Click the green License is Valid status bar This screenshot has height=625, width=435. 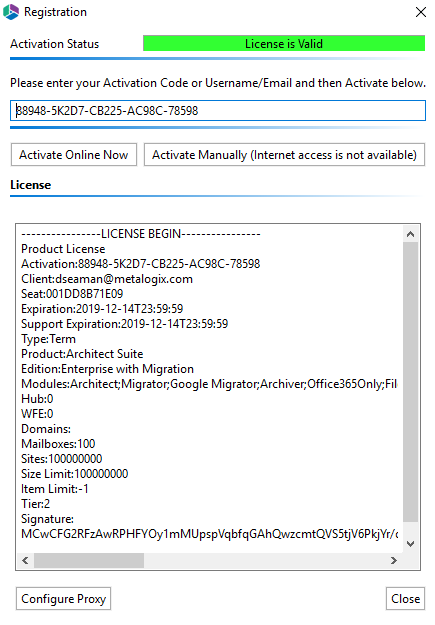pos(284,43)
